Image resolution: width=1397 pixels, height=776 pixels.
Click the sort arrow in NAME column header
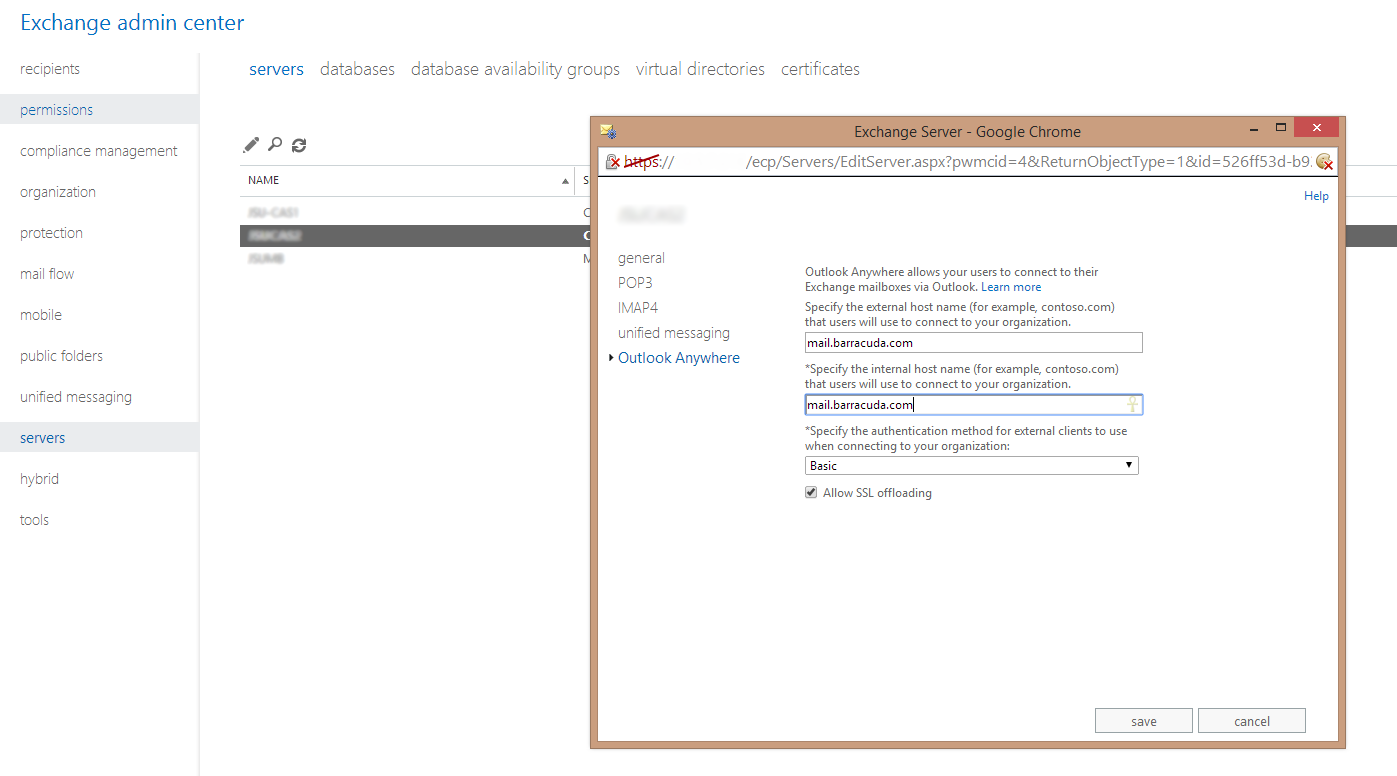pos(566,181)
